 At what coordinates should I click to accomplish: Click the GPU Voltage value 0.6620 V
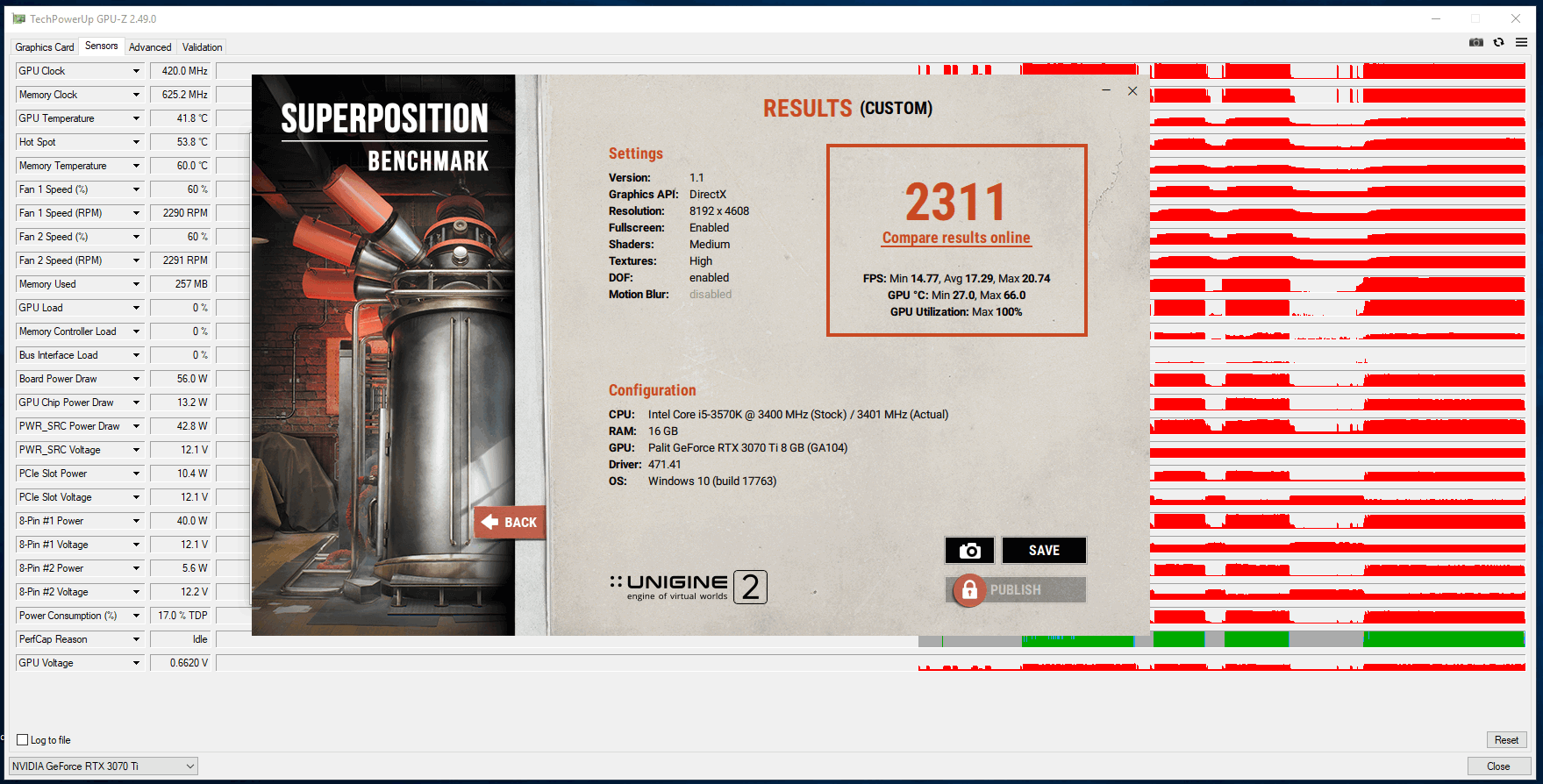182,663
